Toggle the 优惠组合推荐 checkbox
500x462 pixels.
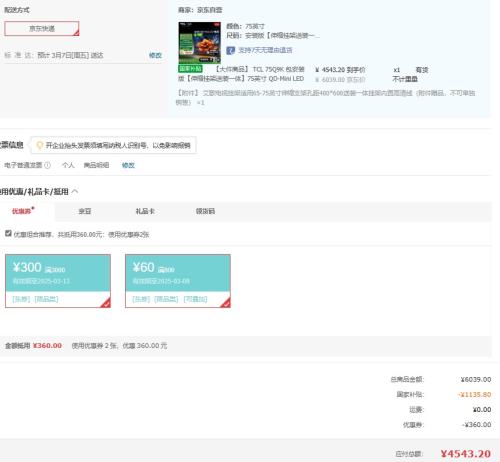(x=8, y=233)
